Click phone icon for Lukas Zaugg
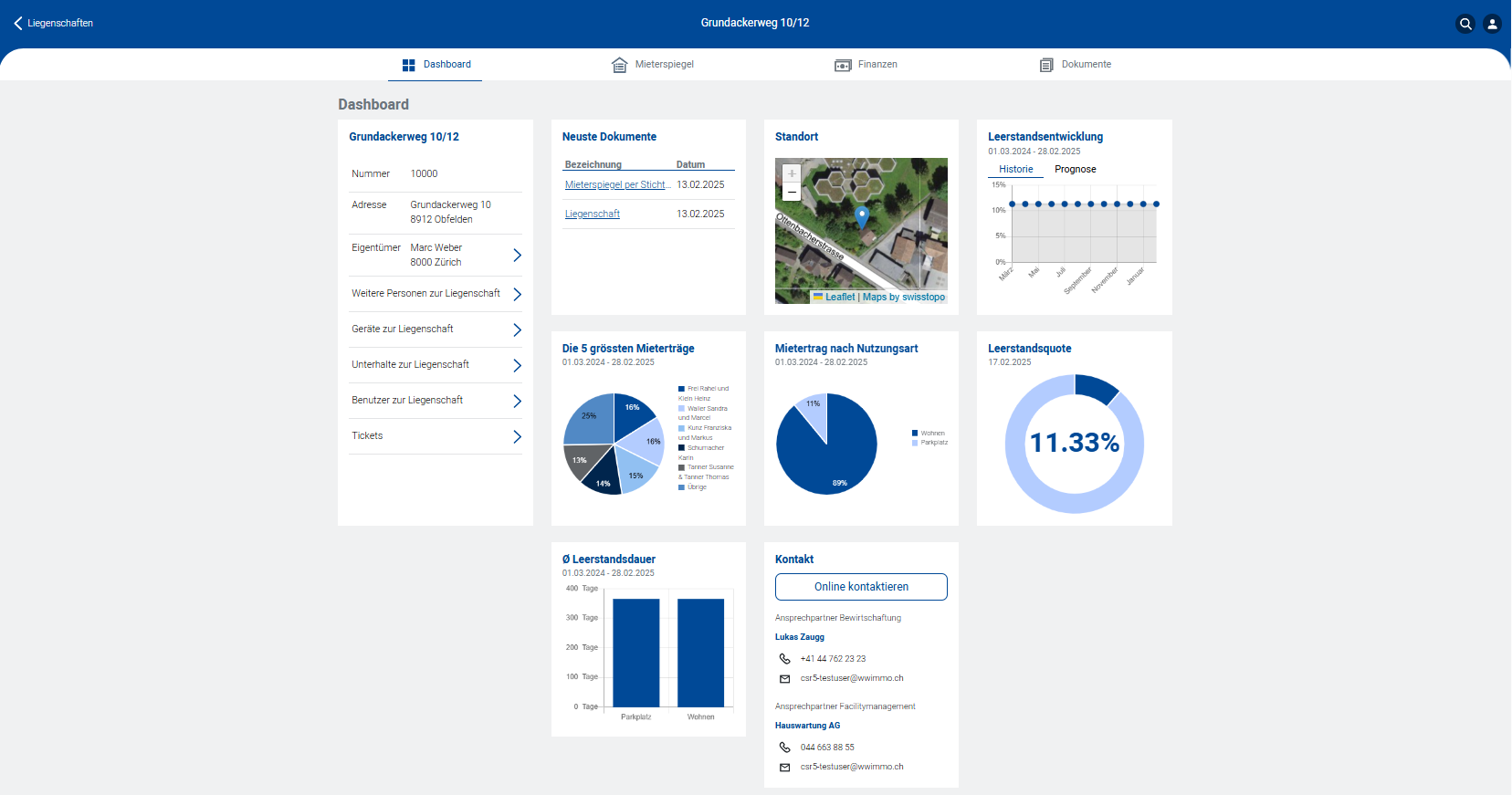Viewport: 1512px width, 795px height. (784, 659)
